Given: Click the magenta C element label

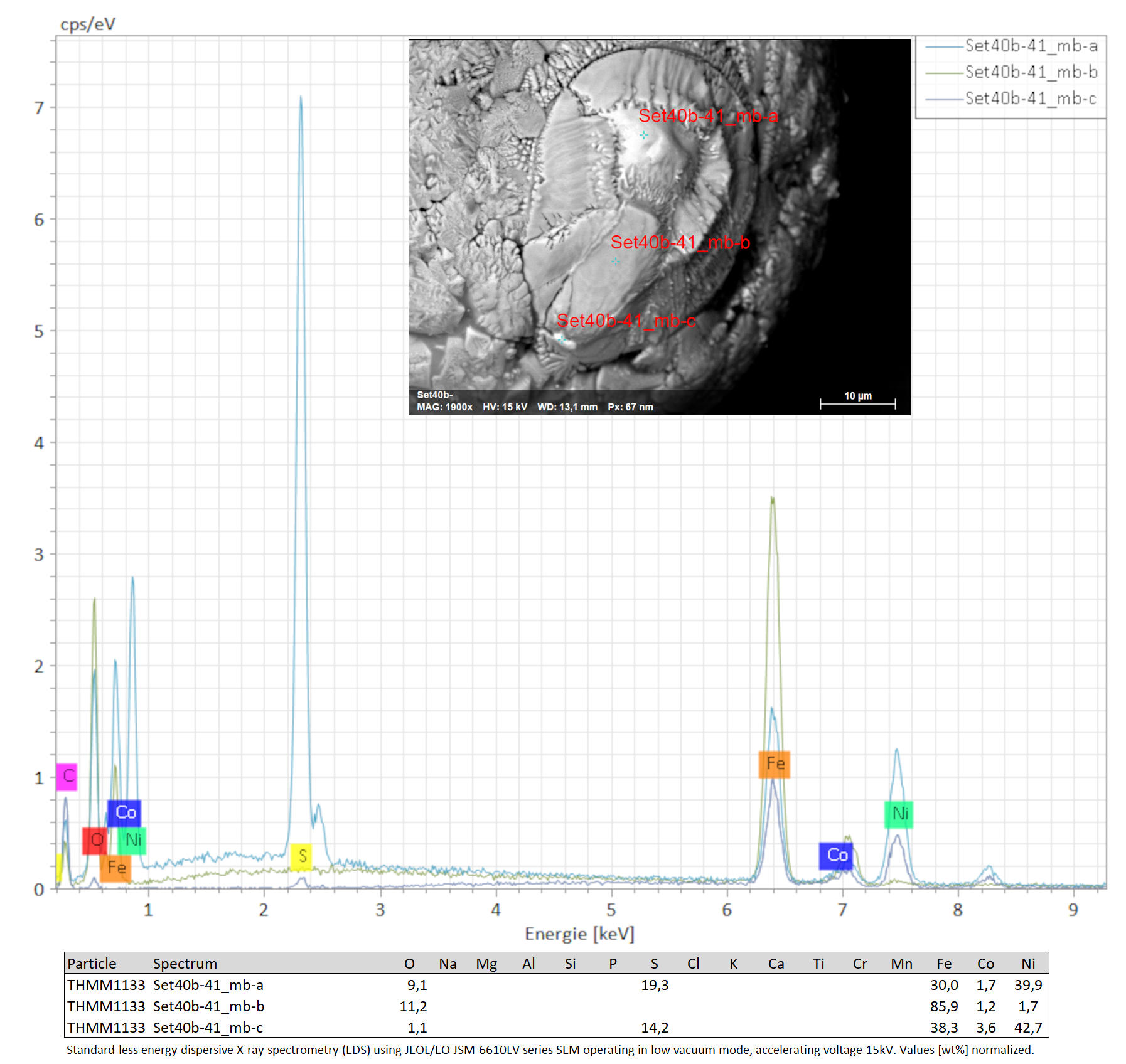Looking at the screenshot, I should coord(67,777).
